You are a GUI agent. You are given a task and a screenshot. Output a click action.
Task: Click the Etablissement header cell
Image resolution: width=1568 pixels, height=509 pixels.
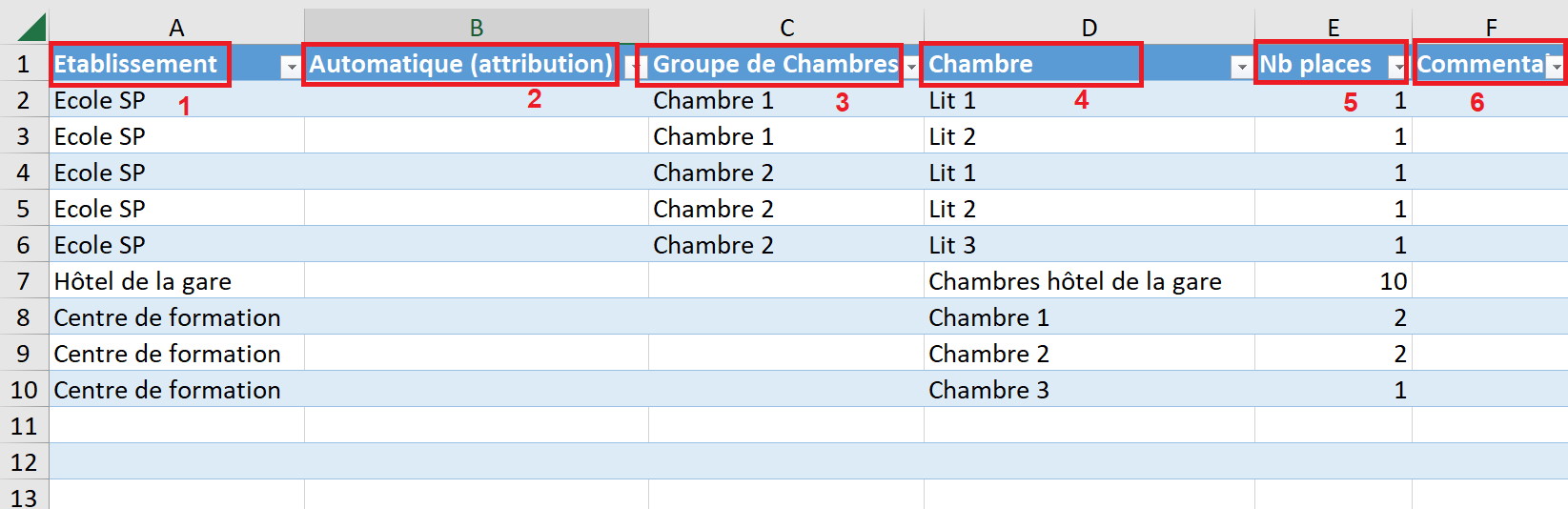coord(135,64)
